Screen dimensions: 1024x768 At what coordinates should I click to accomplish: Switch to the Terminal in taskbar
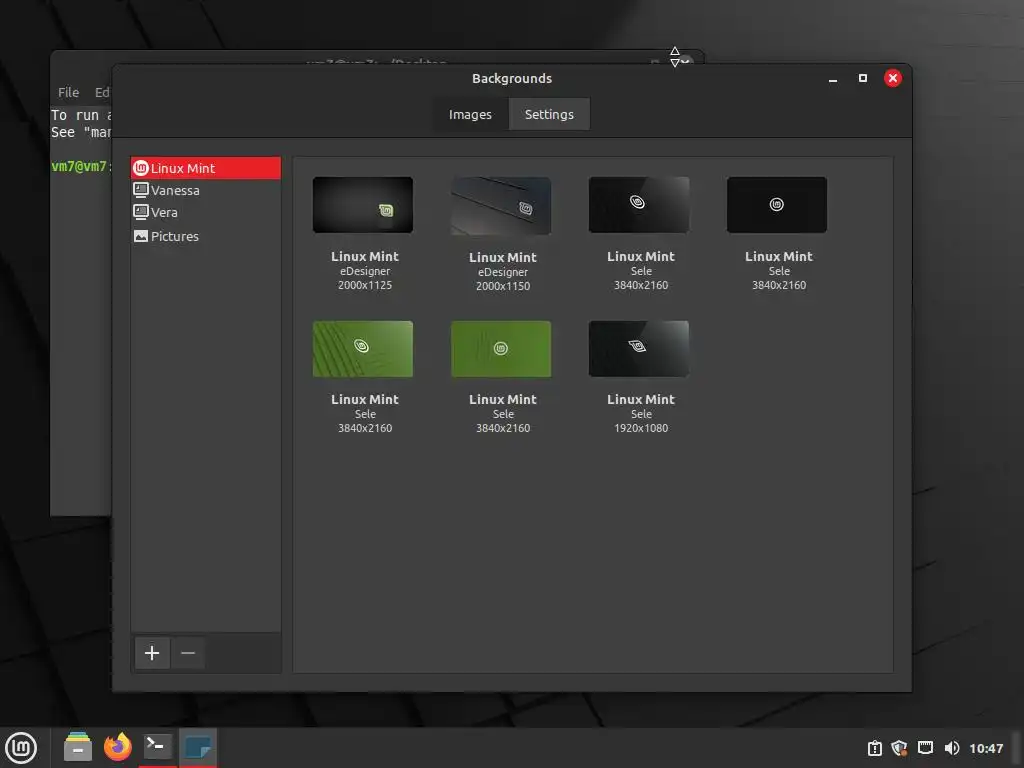[157, 747]
